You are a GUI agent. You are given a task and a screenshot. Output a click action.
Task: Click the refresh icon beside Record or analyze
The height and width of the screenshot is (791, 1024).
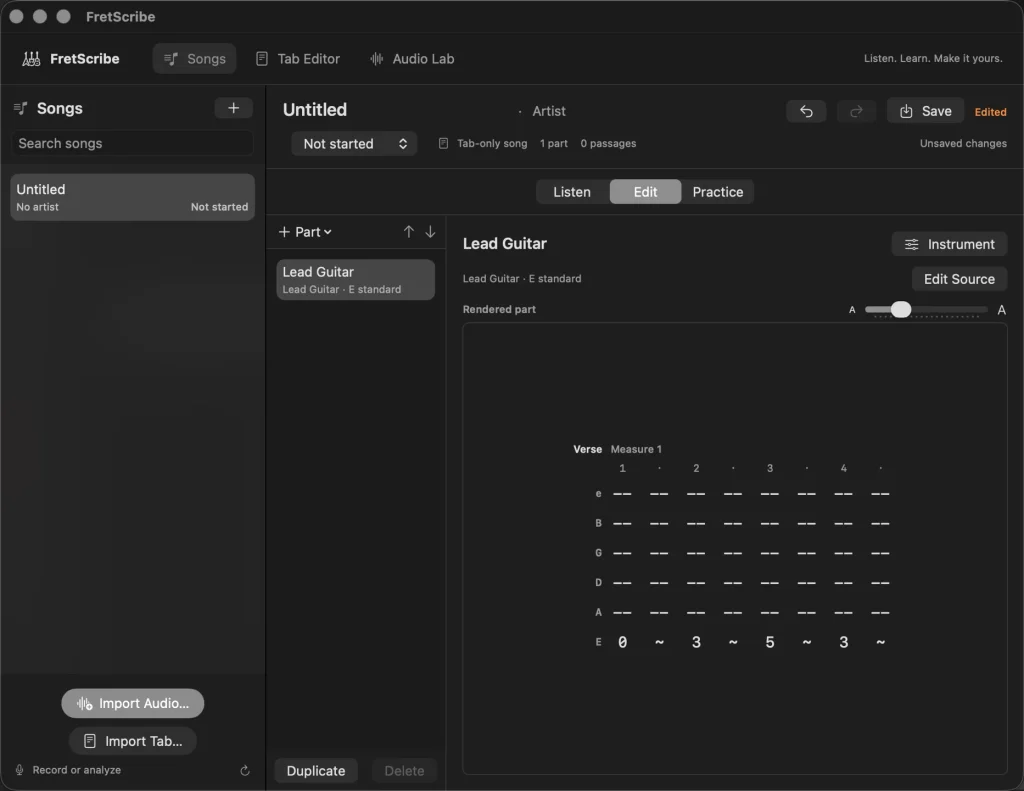245,771
